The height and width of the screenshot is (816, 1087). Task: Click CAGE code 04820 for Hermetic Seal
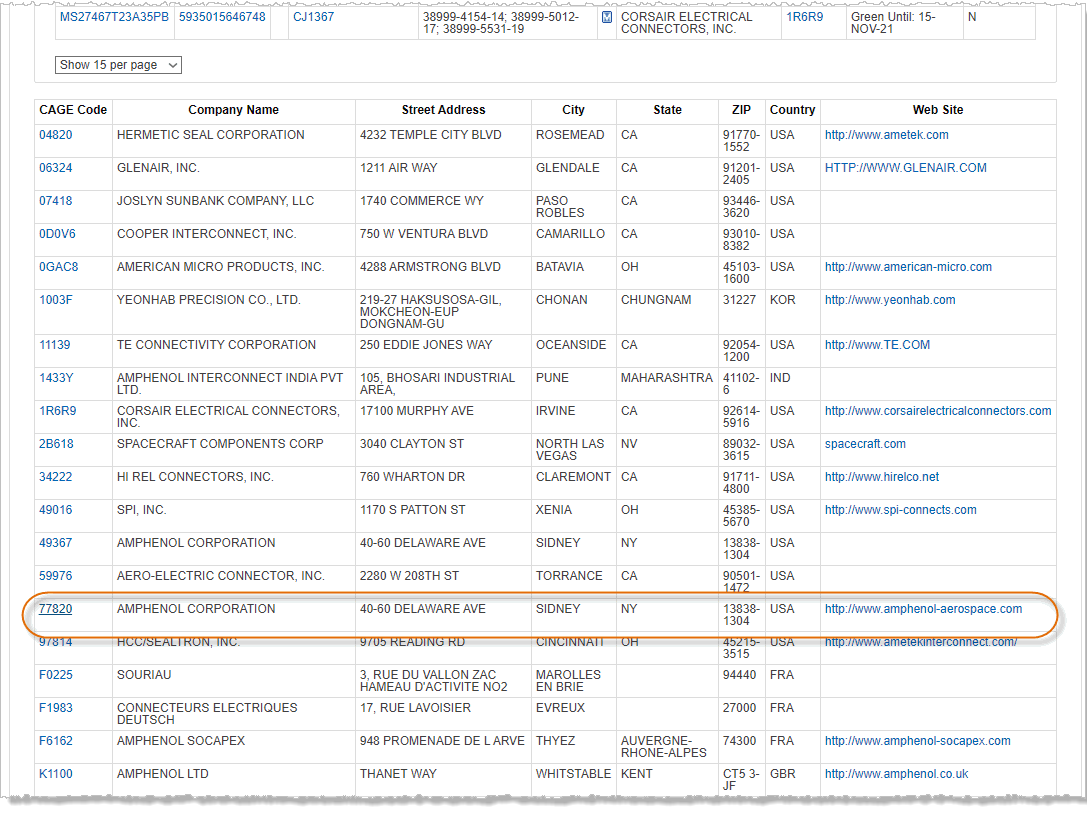tap(55, 134)
